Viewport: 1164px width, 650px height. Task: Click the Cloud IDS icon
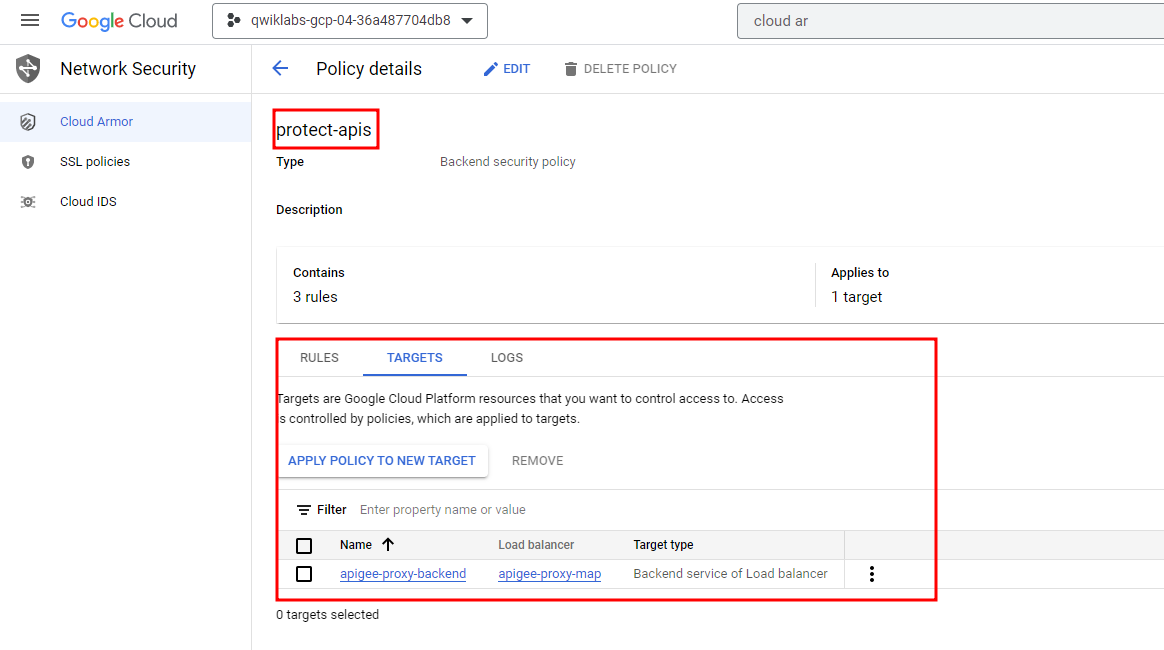tap(27, 202)
